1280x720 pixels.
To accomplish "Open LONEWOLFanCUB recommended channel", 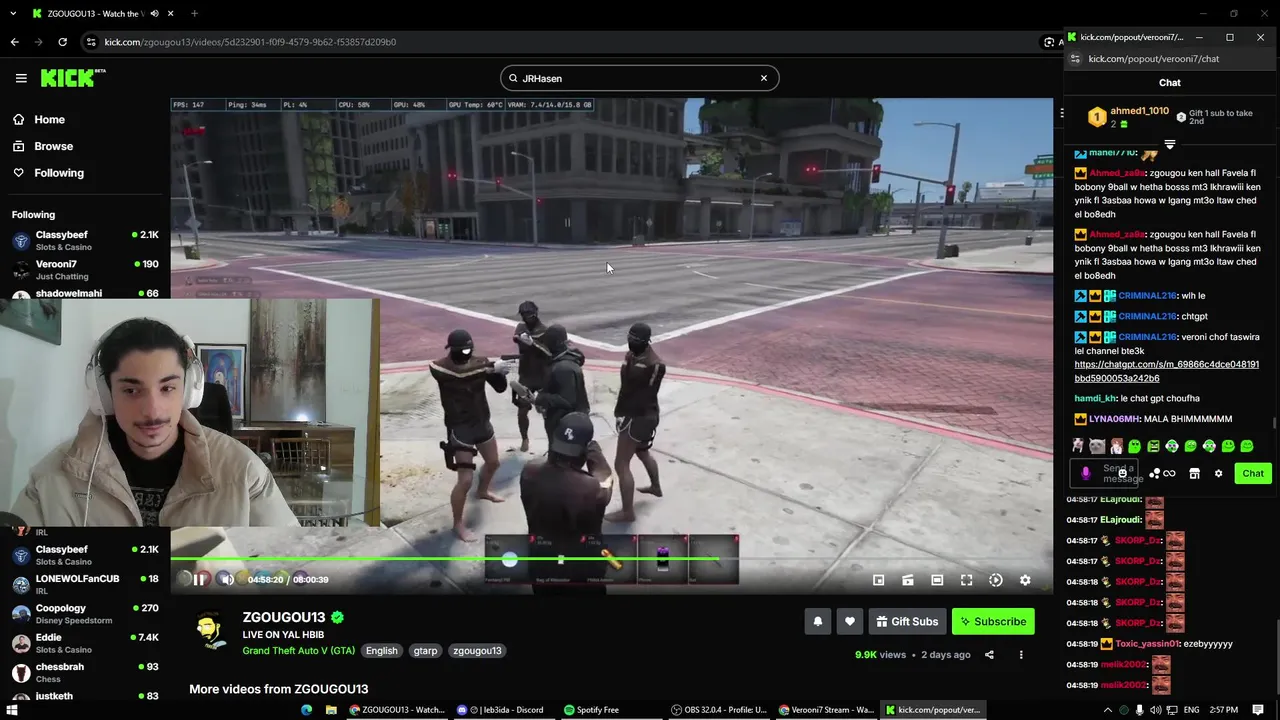I will (x=85, y=584).
